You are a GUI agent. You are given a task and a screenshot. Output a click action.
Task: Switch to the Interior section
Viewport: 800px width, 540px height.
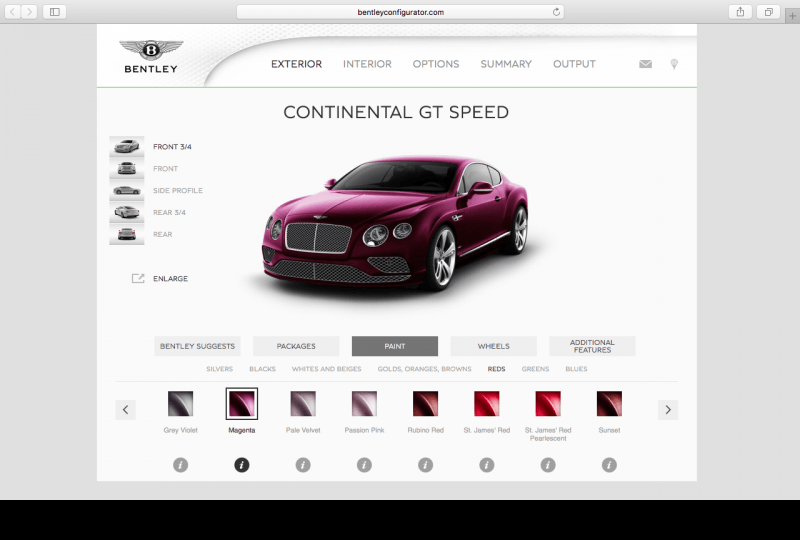click(367, 64)
